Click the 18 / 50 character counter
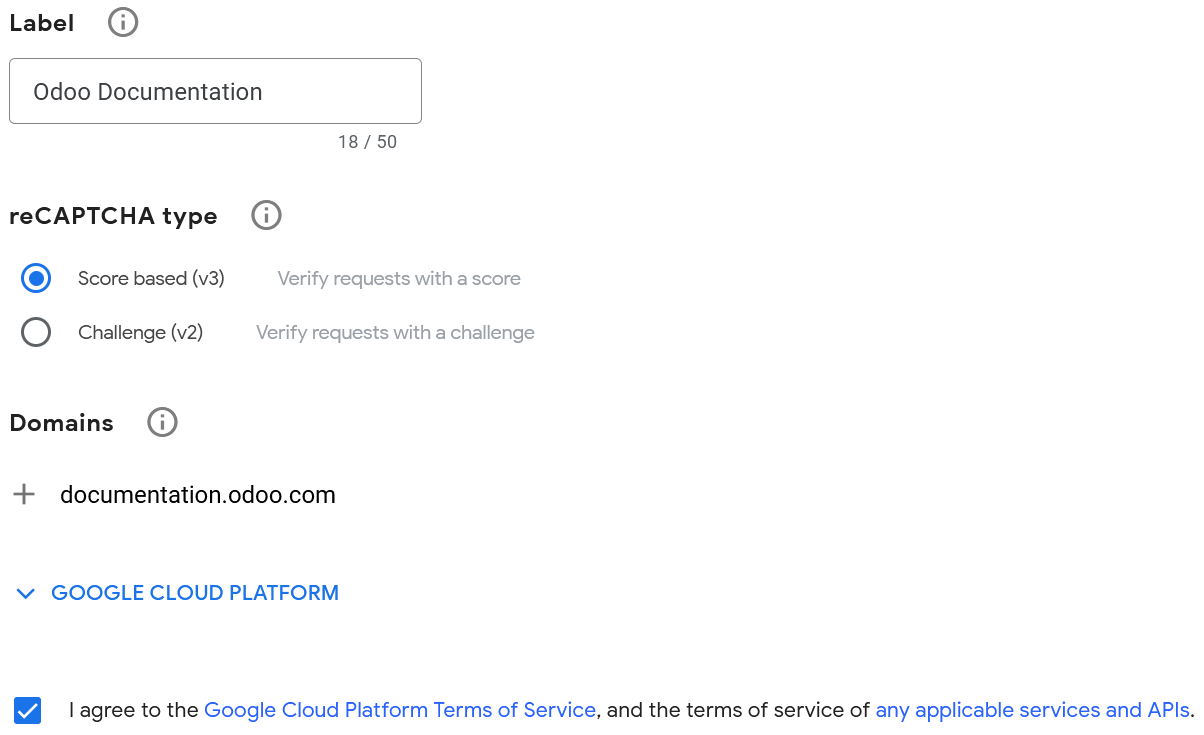 368,141
